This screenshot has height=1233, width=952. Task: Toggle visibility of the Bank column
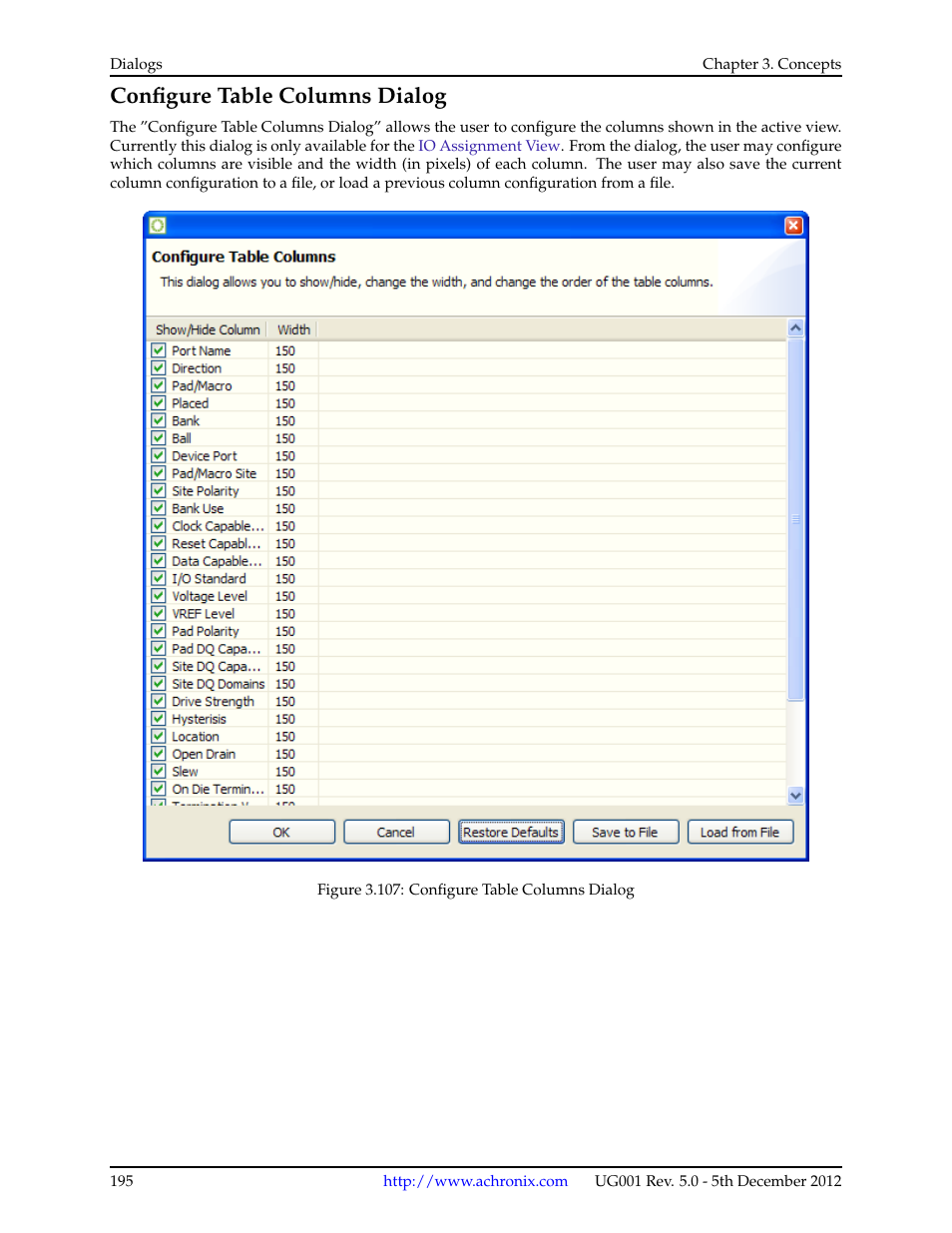tap(158, 419)
